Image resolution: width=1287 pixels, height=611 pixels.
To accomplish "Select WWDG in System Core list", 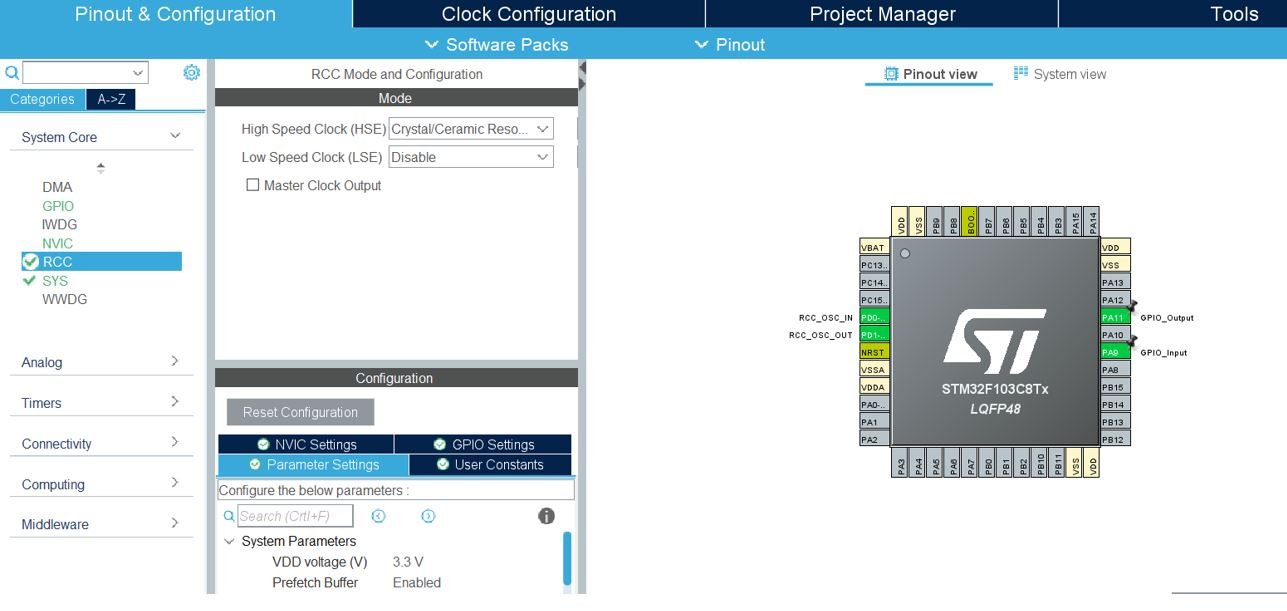I will tap(64, 299).
